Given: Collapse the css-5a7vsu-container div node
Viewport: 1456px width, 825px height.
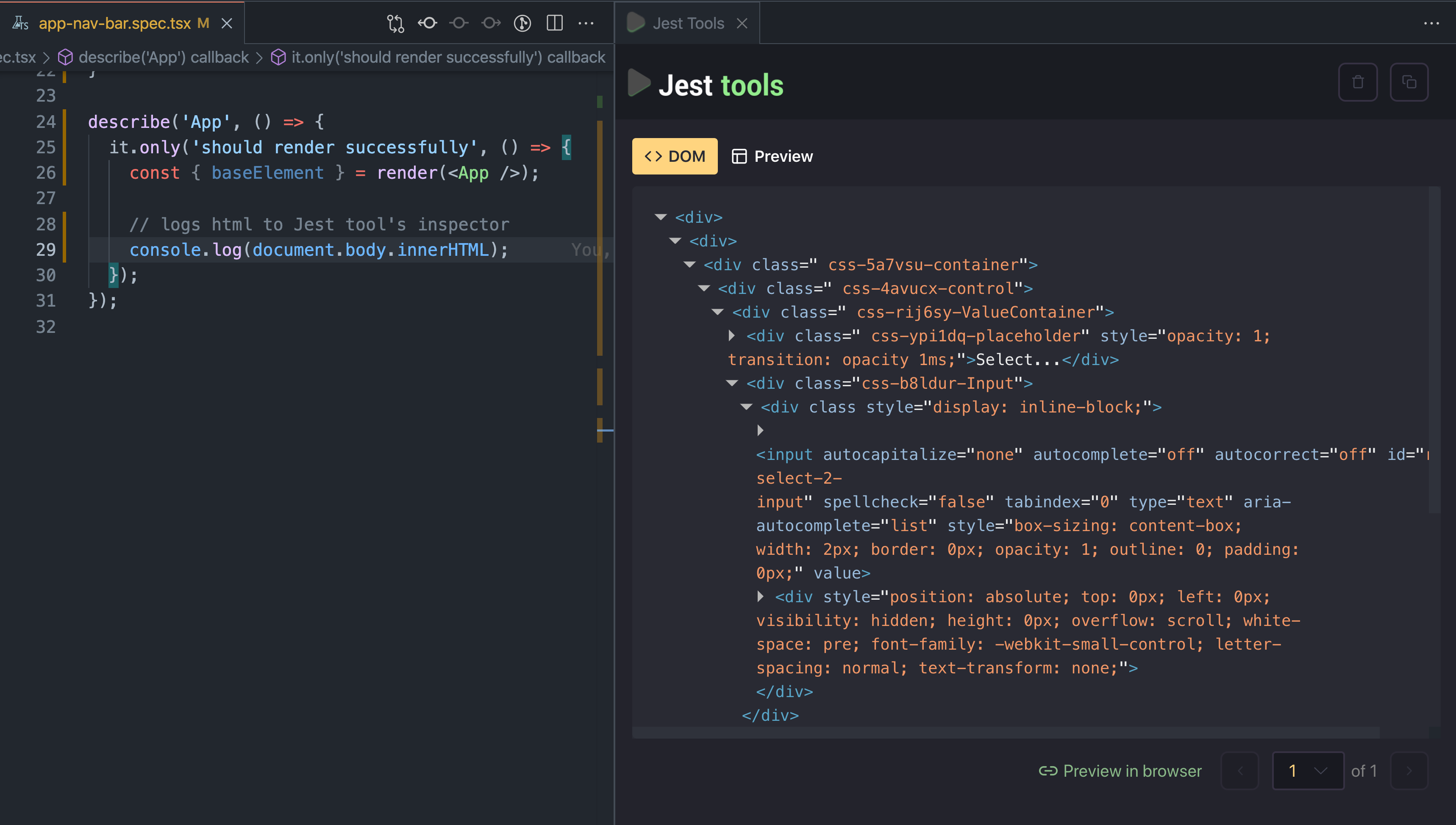Looking at the screenshot, I should (x=690, y=264).
